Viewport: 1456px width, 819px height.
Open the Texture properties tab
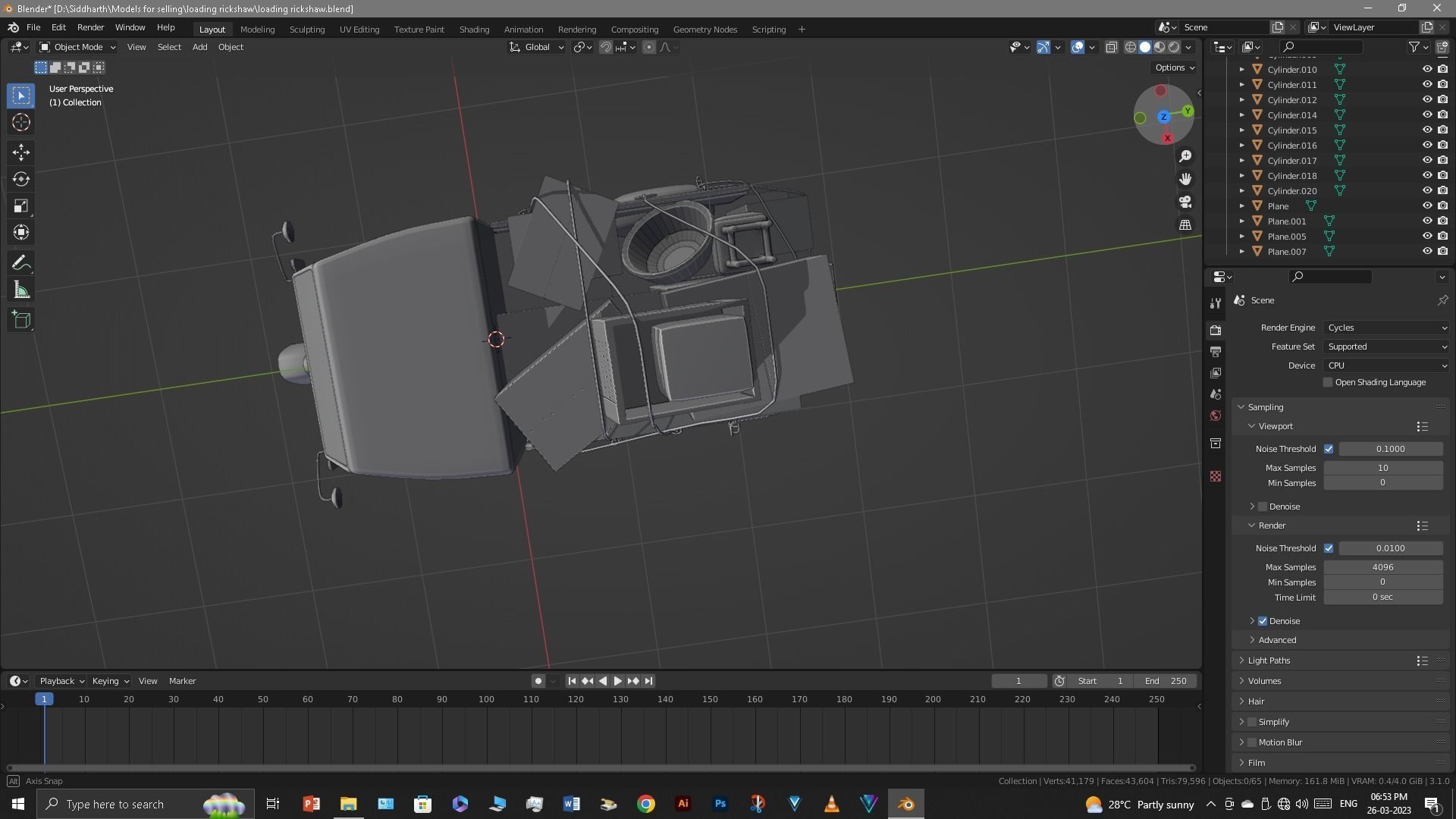(x=1216, y=476)
